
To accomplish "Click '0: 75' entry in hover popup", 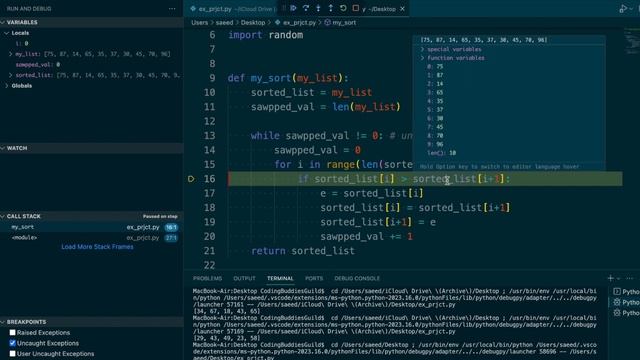I will [435, 66].
